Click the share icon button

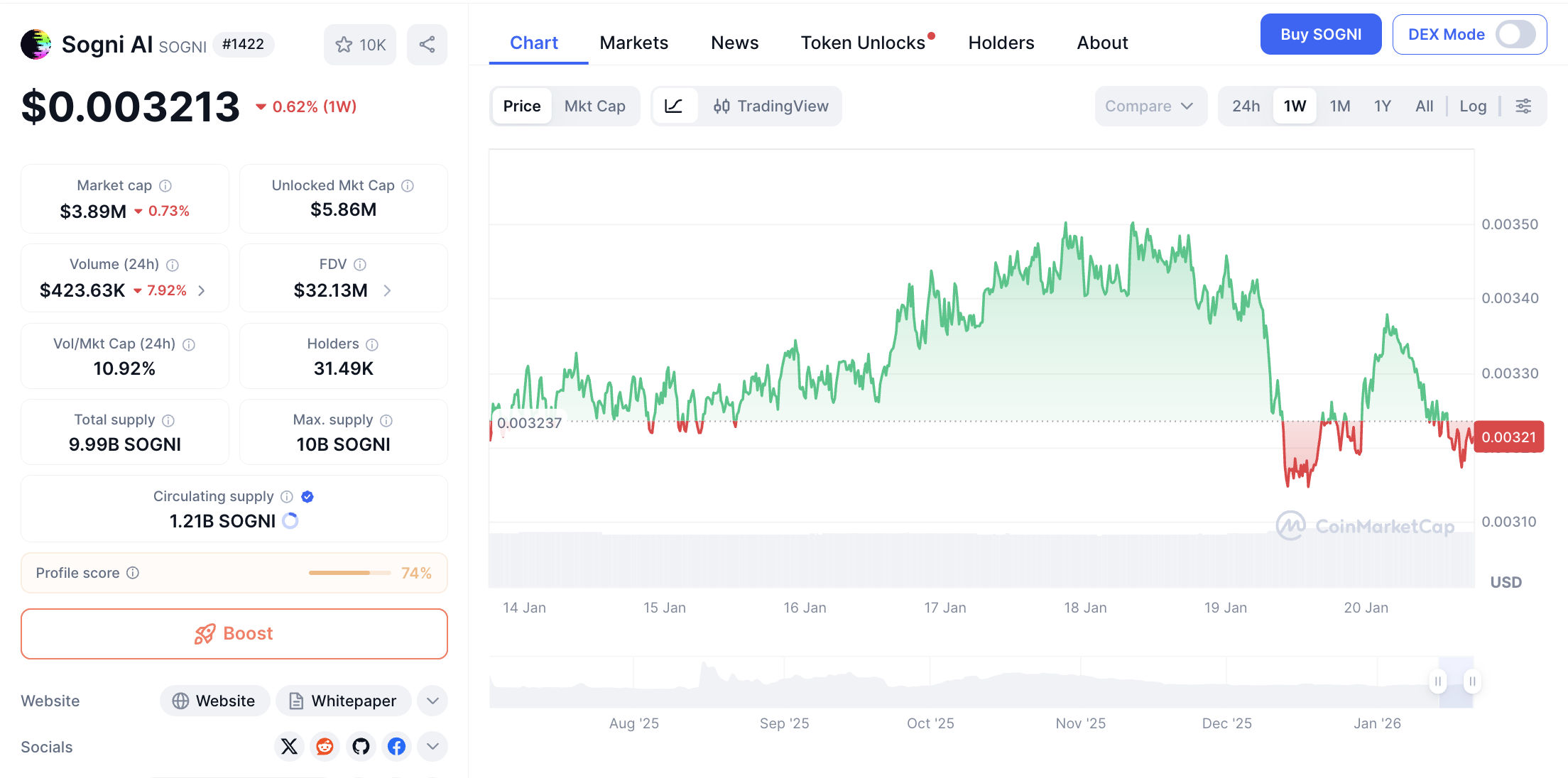[427, 45]
